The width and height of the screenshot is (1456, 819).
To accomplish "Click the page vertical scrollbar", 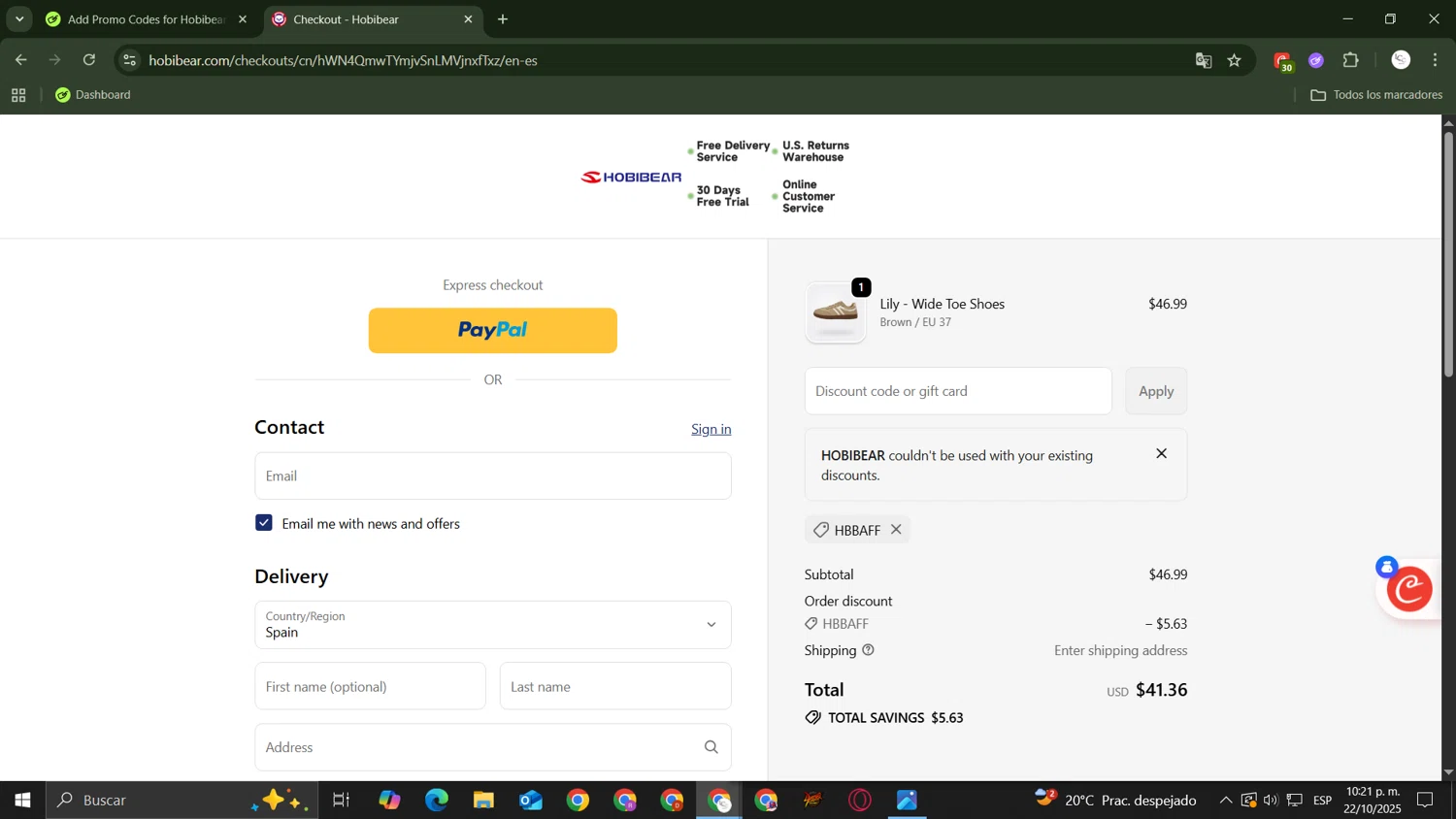I will (x=1448, y=254).
